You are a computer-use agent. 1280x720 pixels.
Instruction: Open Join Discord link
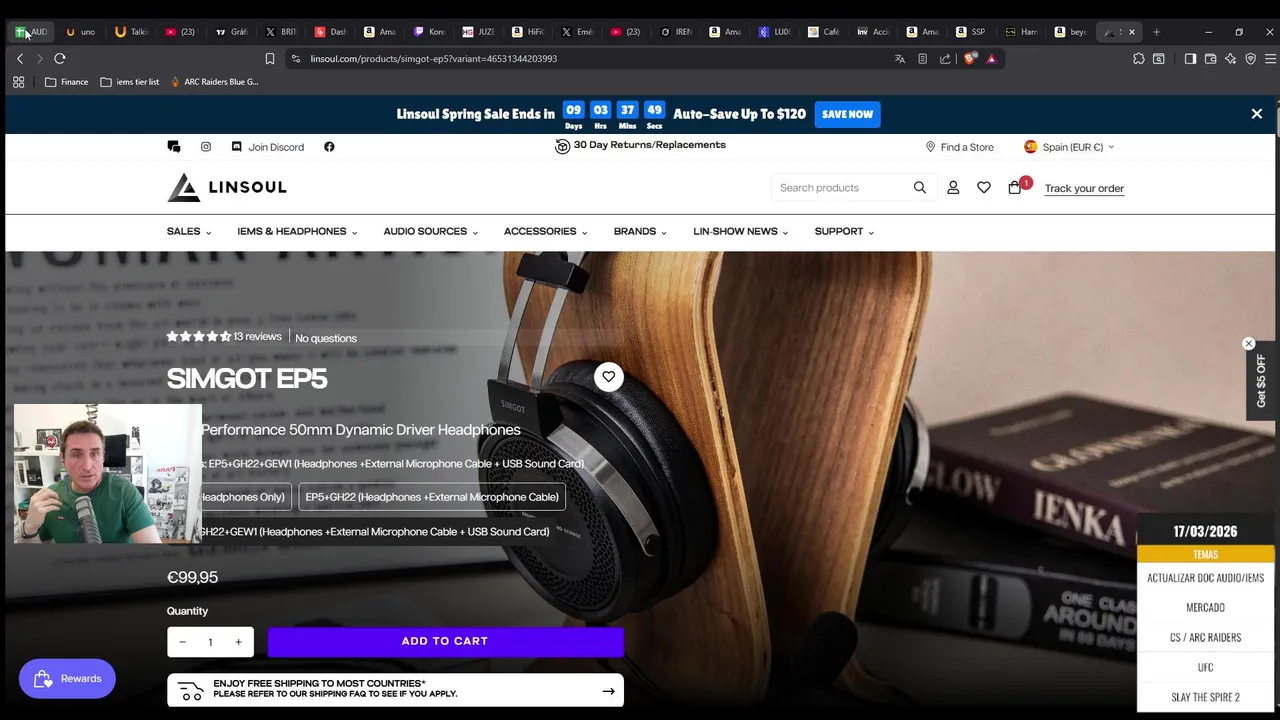267,147
